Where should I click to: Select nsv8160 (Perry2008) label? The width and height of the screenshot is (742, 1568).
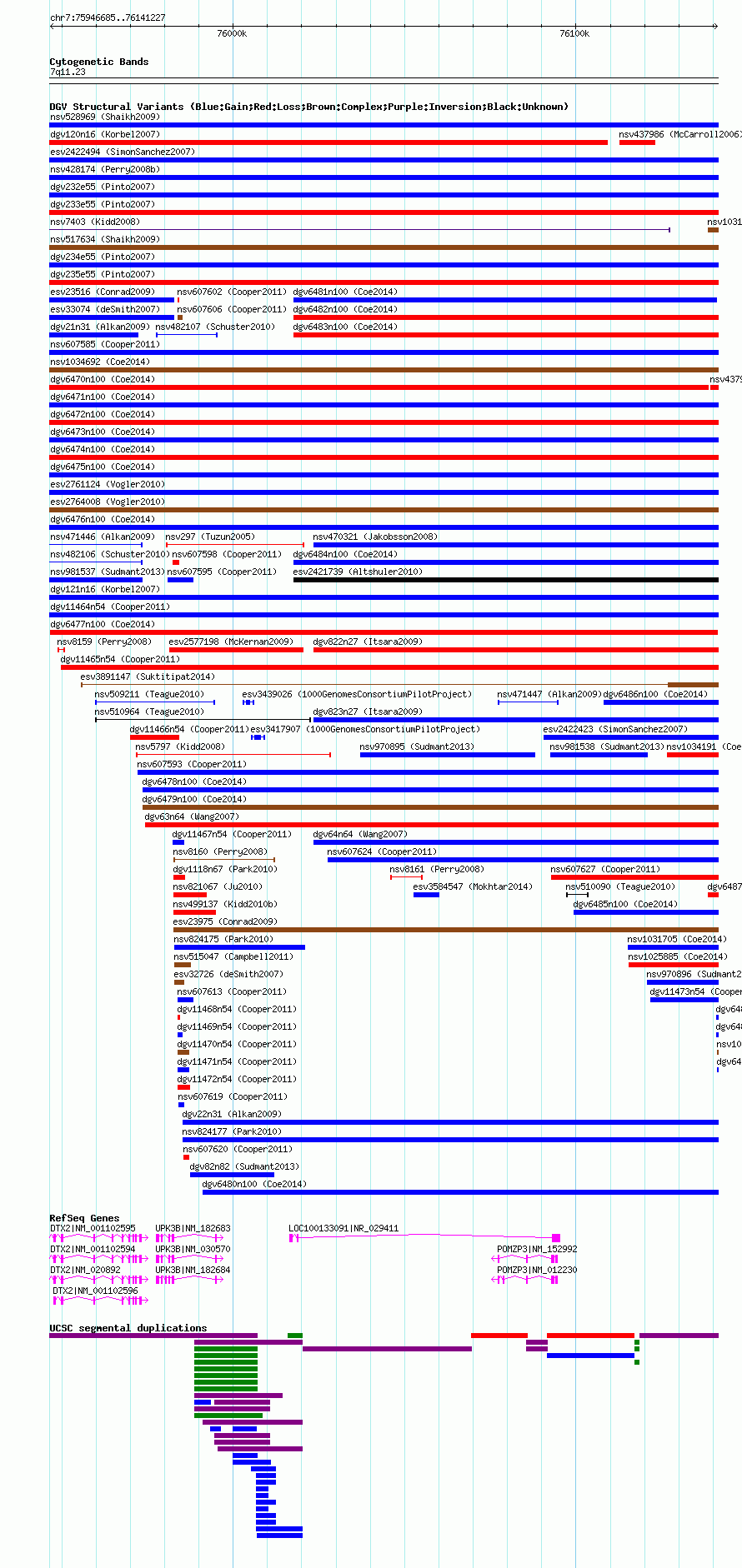220,851
